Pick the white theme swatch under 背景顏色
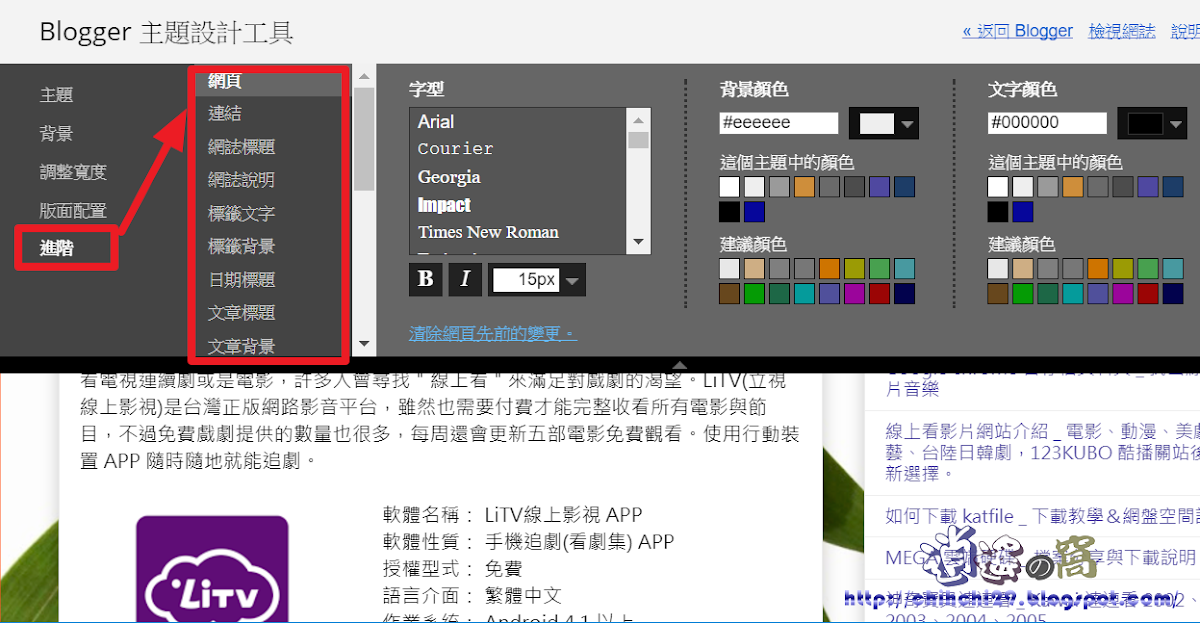This screenshot has height=623, width=1200. pos(729,187)
